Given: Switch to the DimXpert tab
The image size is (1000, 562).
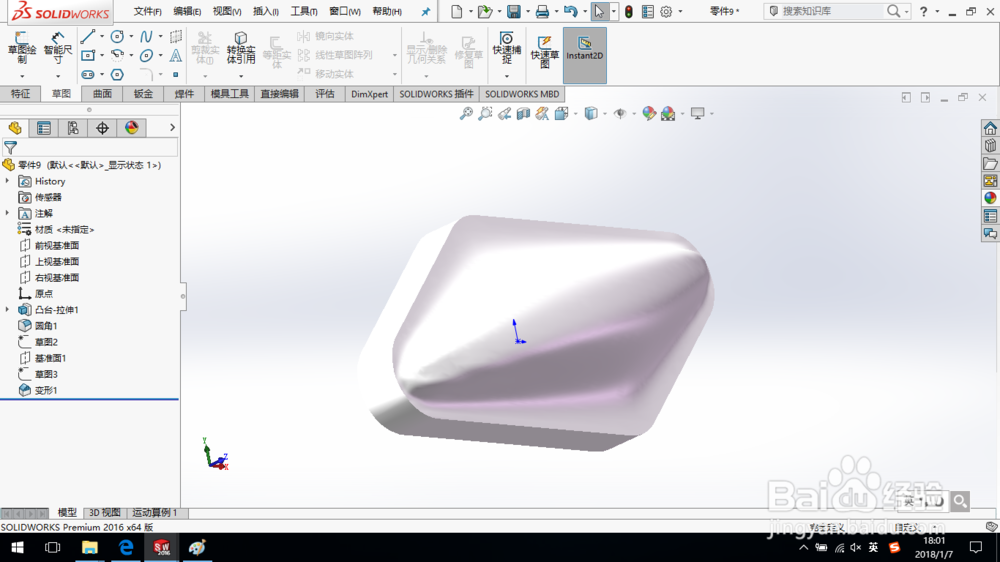Looking at the screenshot, I should click(369, 94).
